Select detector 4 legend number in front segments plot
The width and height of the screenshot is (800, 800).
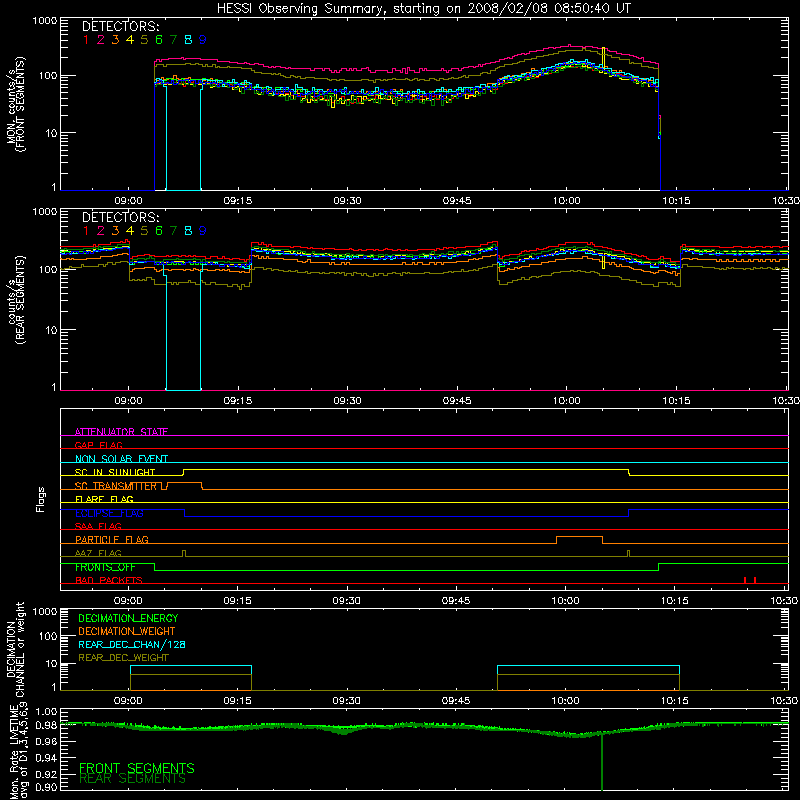tap(130, 40)
